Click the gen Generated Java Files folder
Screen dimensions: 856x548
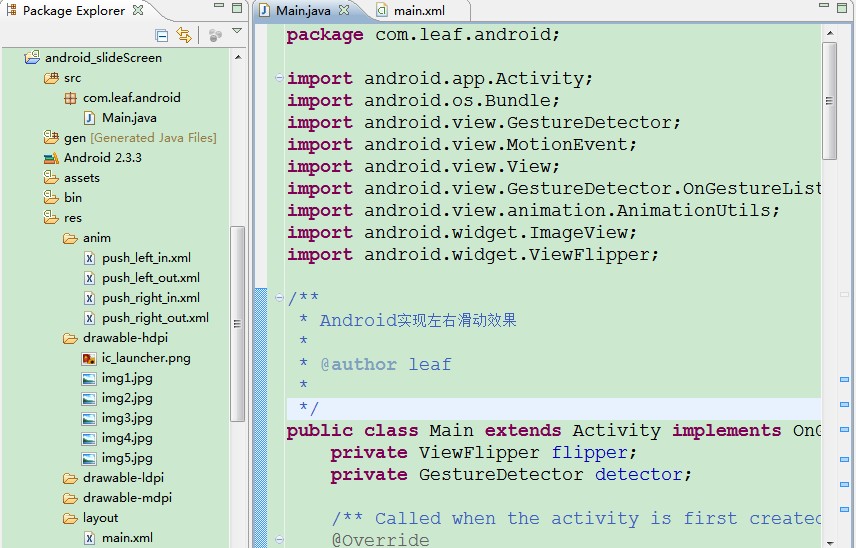click(x=139, y=138)
